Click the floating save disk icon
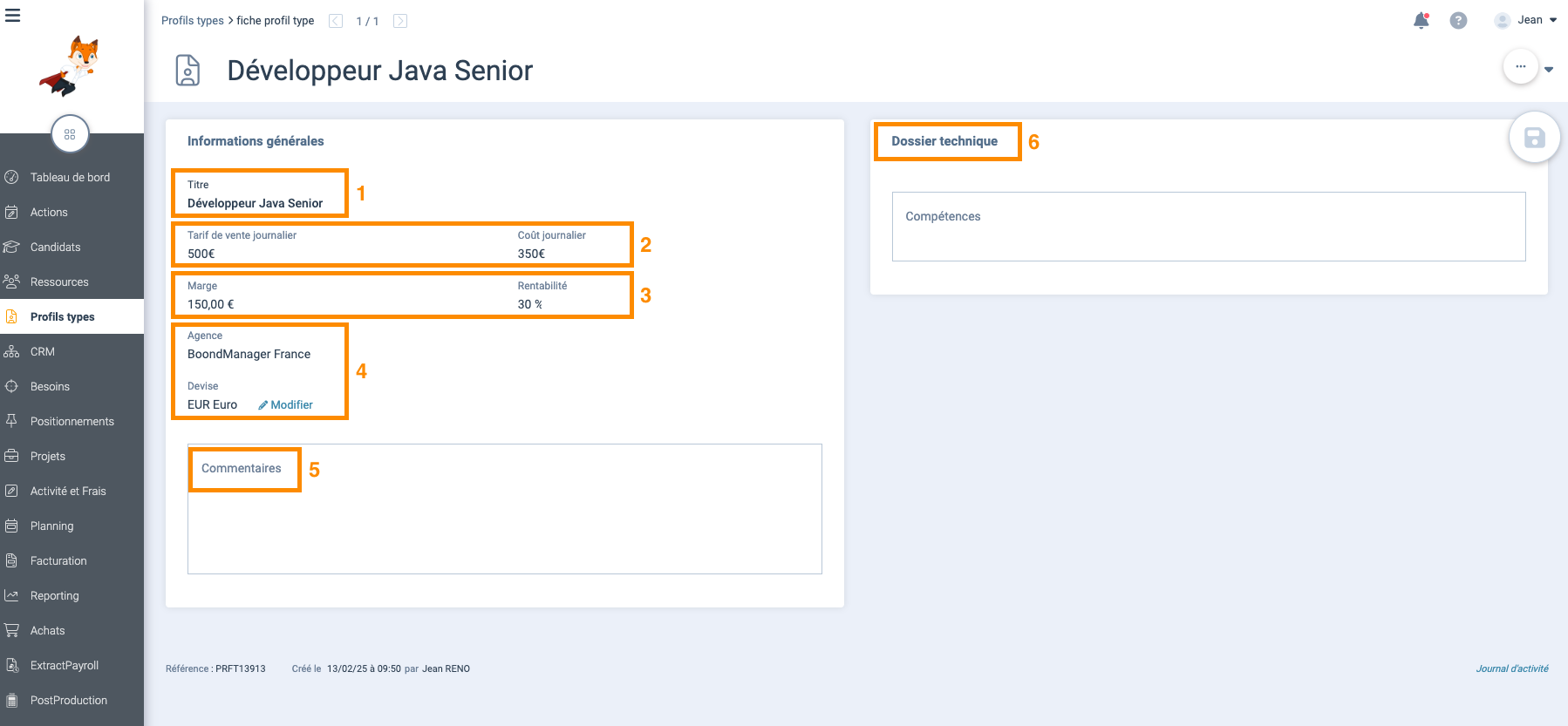The width and height of the screenshot is (1568, 726). [1534, 138]
